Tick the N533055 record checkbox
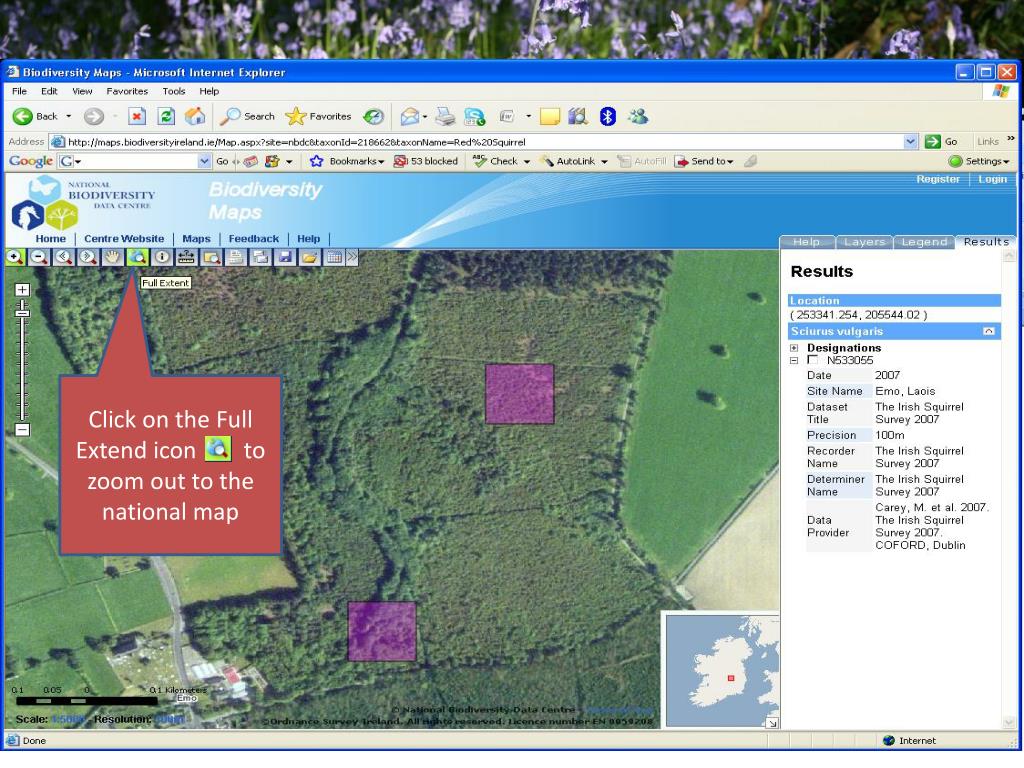Viewport: 1024px width, 768px height. 812,360
